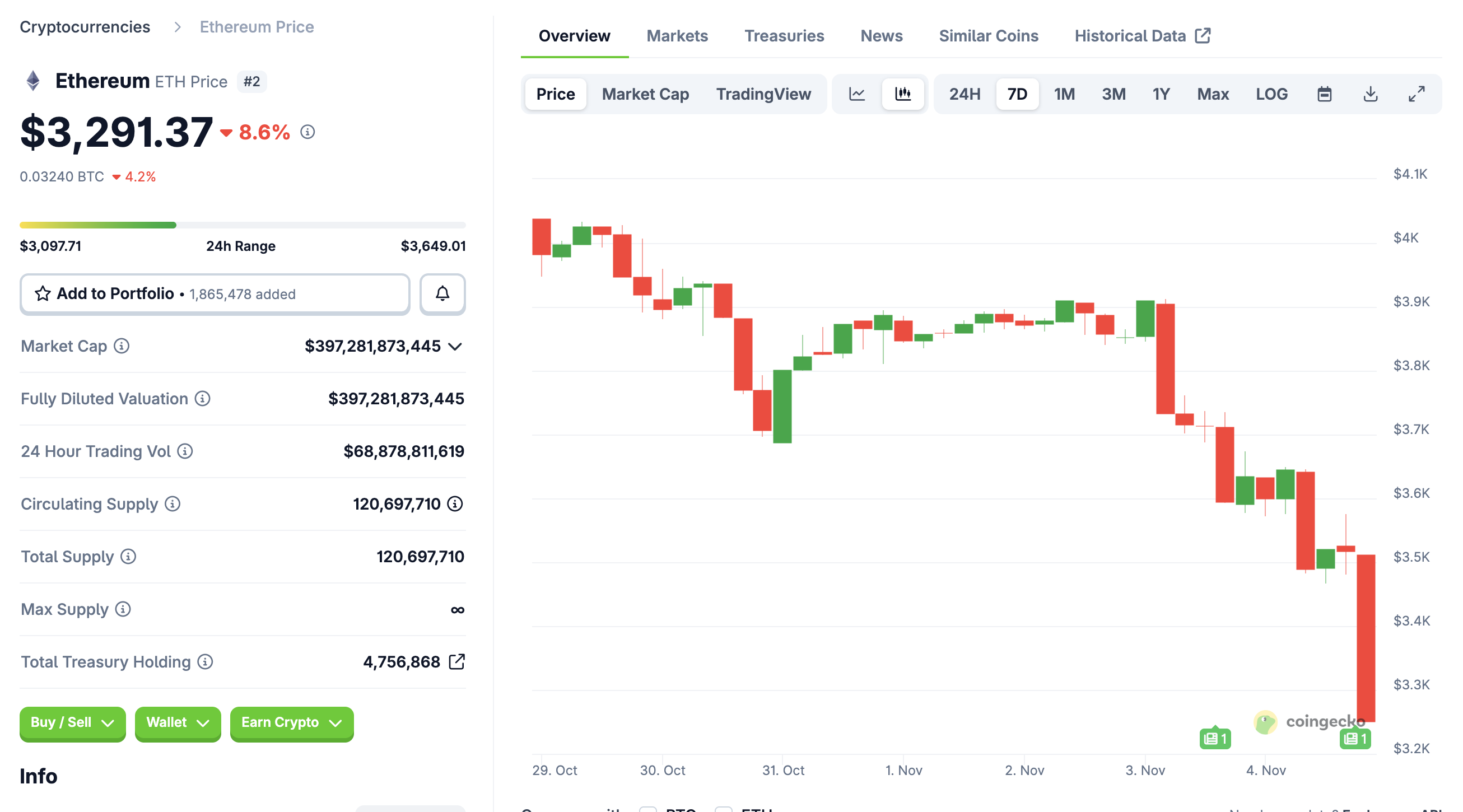Click the download chart data icon

1370,94
